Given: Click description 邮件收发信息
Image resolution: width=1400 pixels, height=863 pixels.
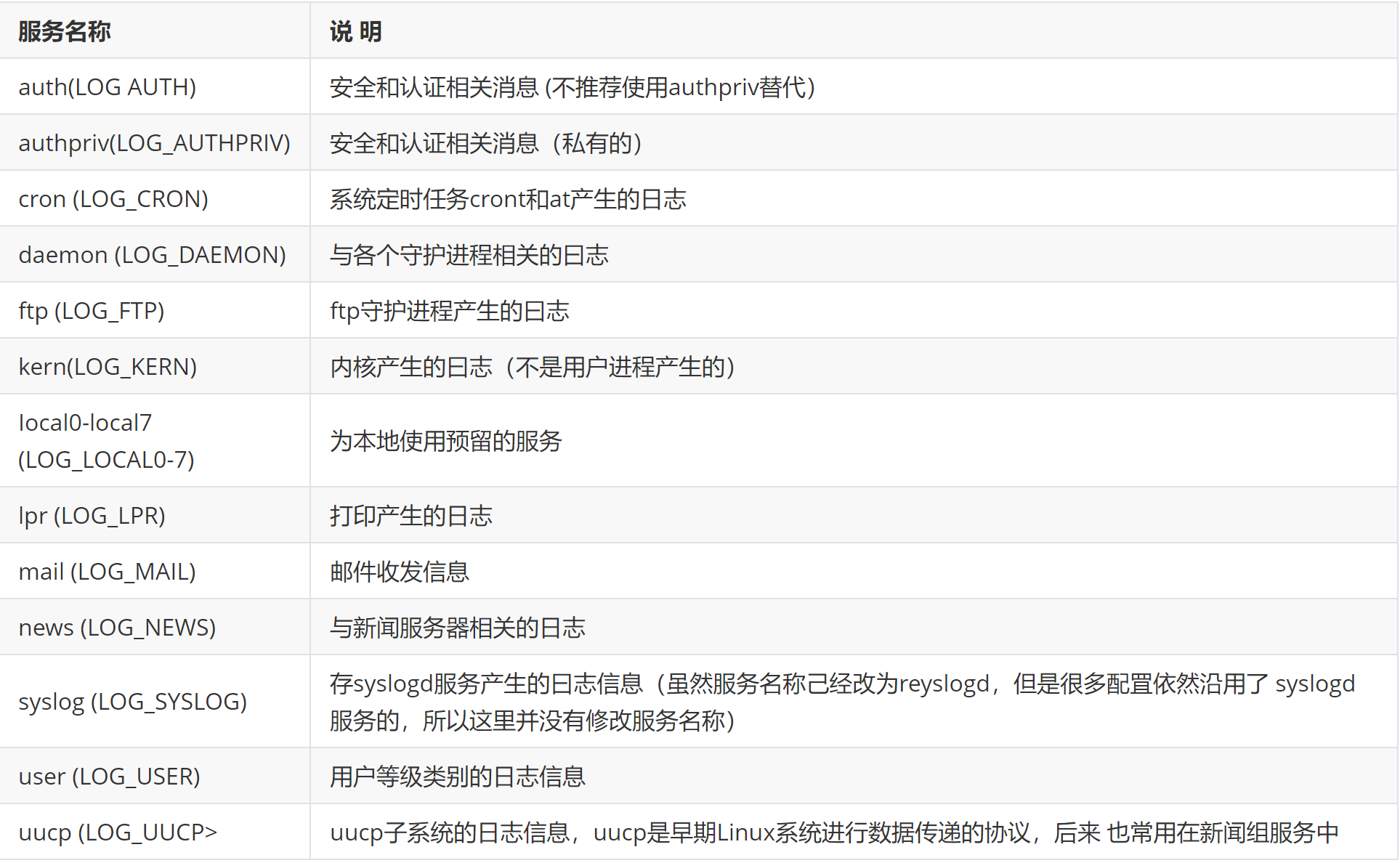Looking at the screenshot, I should pyautogui.click(x=400, y=572).
